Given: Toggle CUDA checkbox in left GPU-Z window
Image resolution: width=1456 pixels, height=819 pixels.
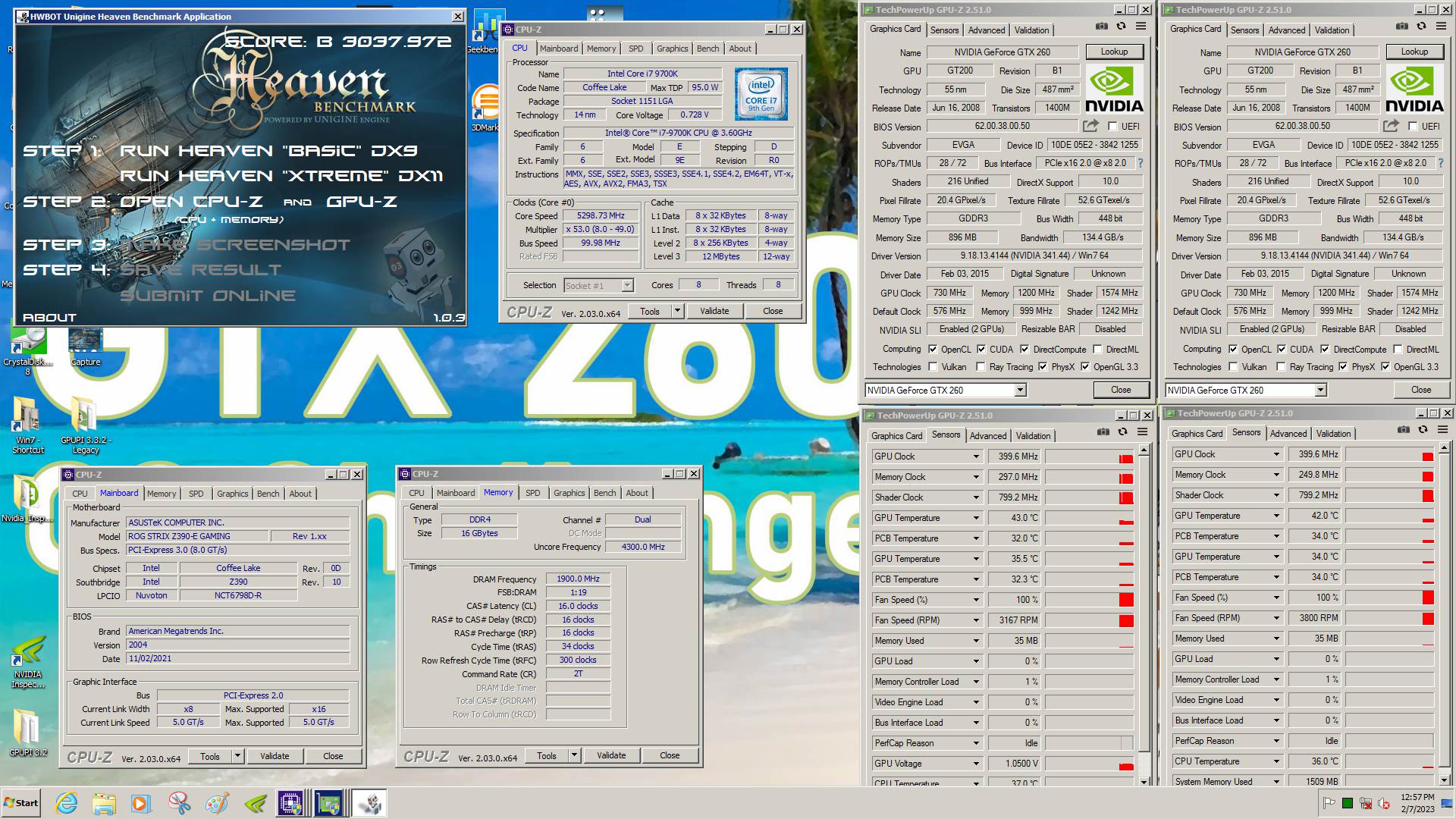Looking at the screenshot, I should tap(981, 350).
